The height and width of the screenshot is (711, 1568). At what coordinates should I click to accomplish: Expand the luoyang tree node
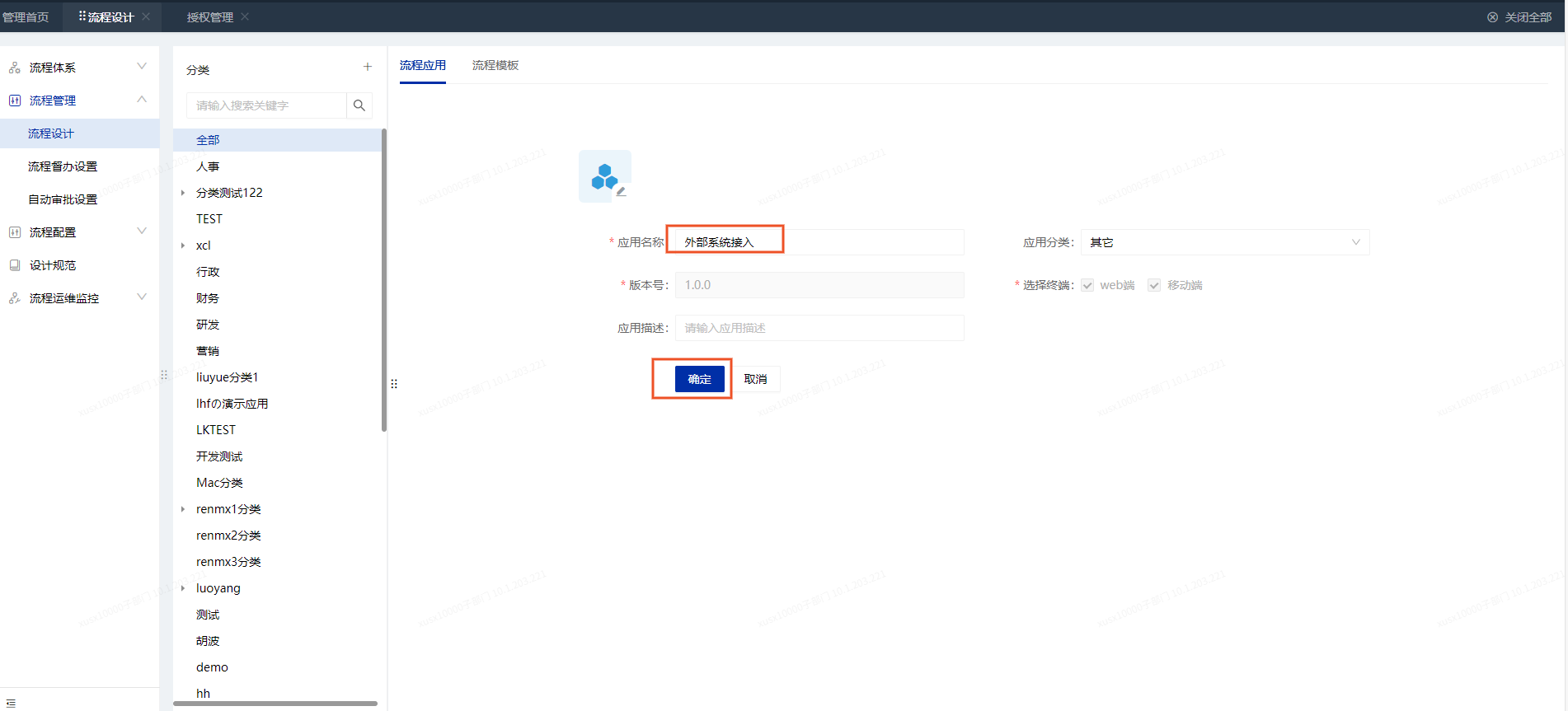(x=183, y=588)
